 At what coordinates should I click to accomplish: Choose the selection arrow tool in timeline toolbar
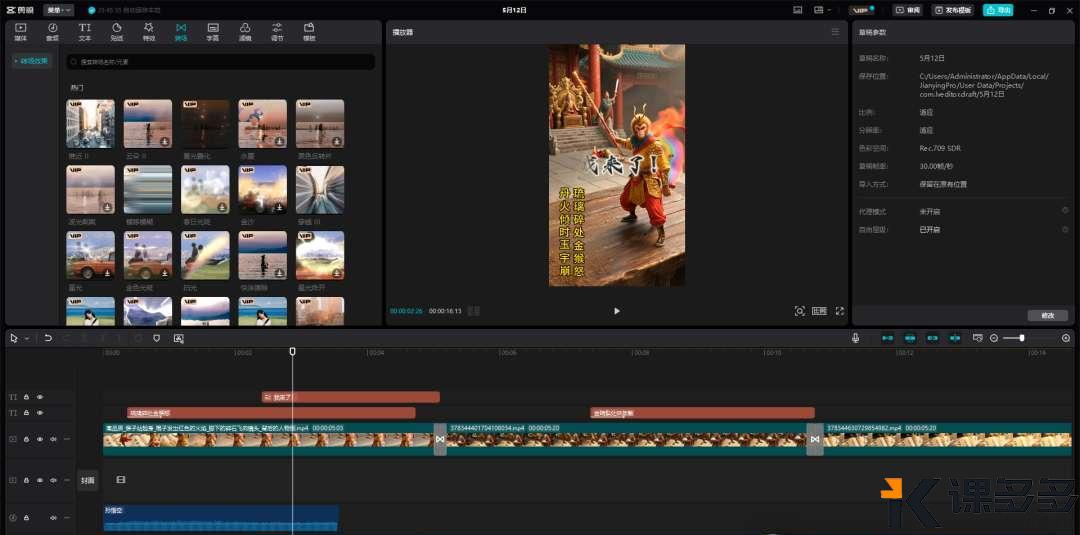click(x=14, y=338)
